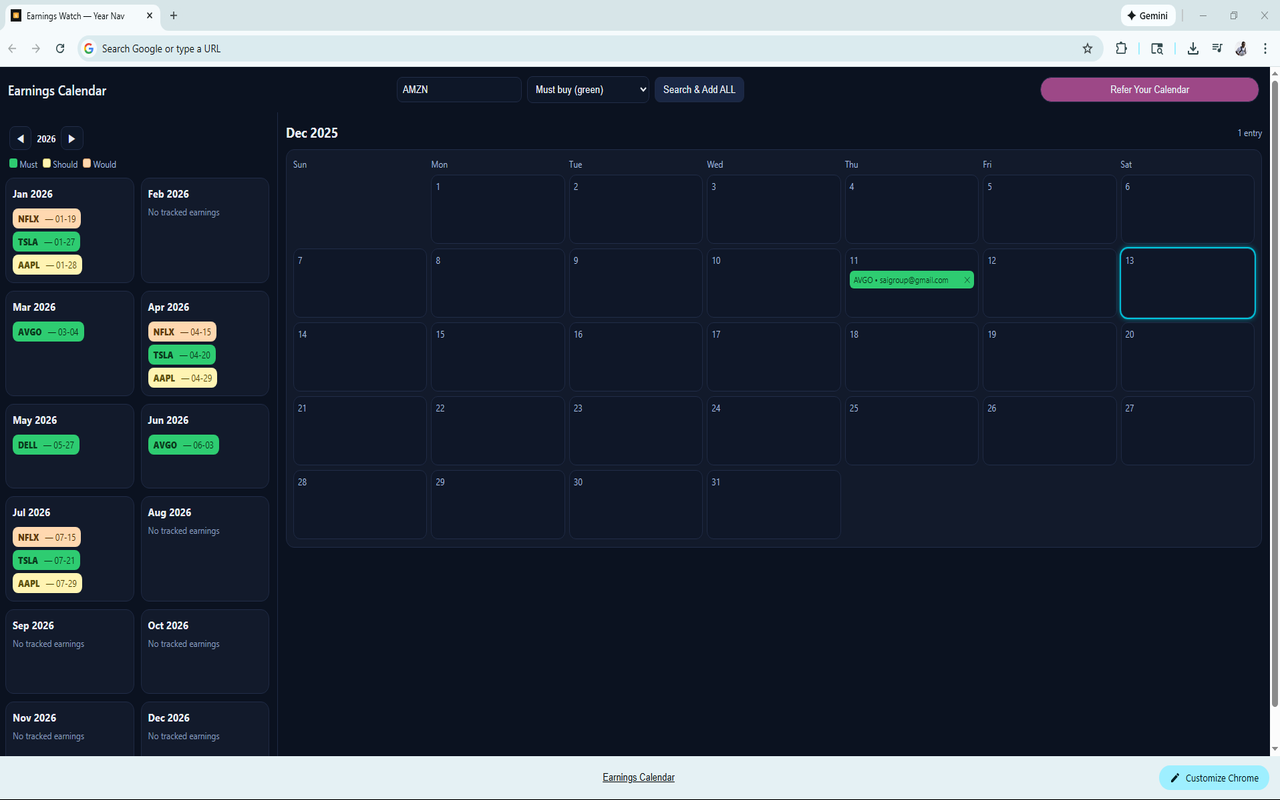Click inside the AMZN ticker input field

pos(458,89)
